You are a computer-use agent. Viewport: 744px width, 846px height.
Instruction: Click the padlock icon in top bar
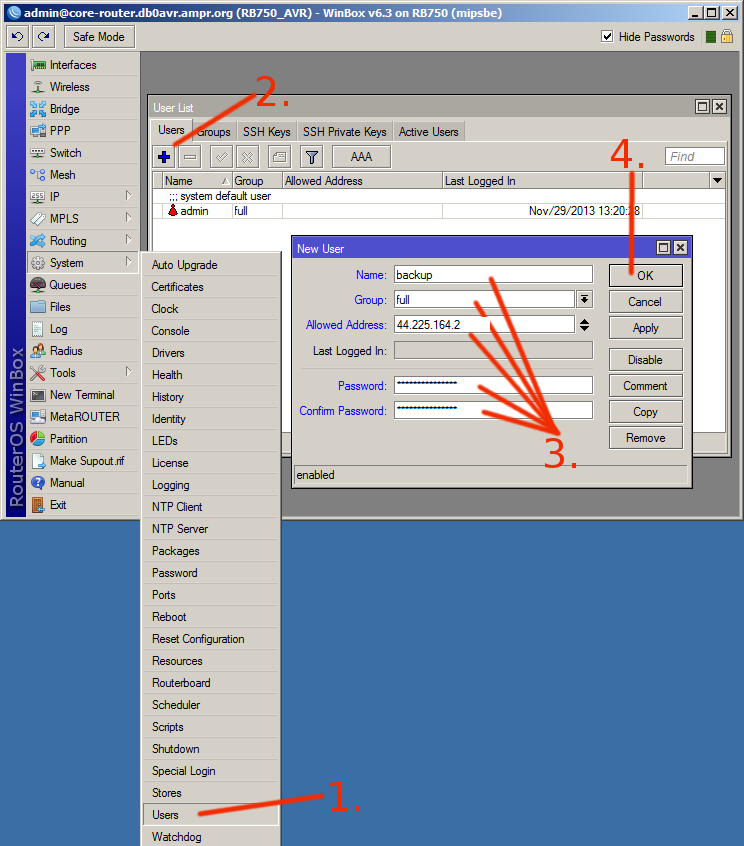pos(727,36)
